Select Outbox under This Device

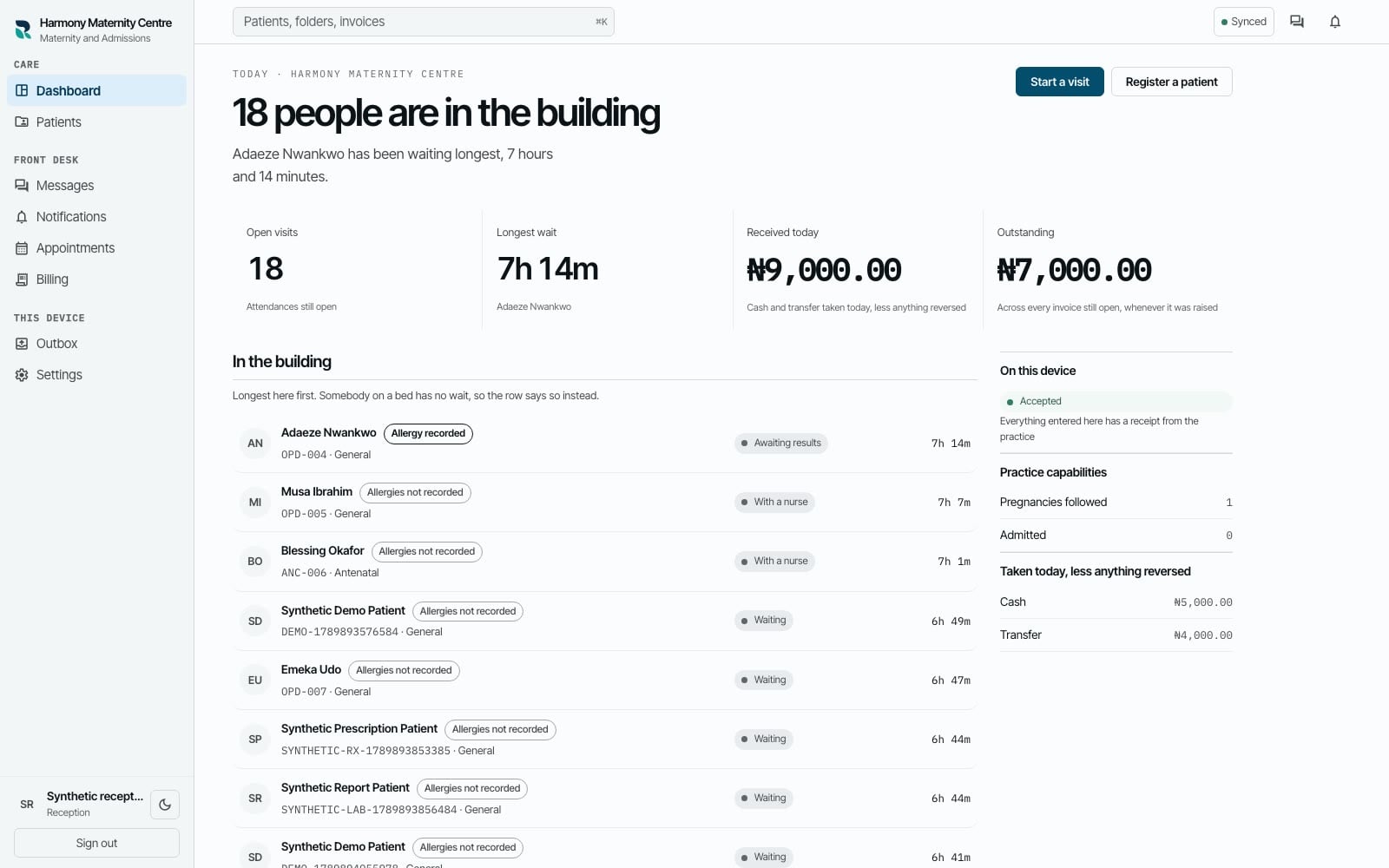click(96, 343)
